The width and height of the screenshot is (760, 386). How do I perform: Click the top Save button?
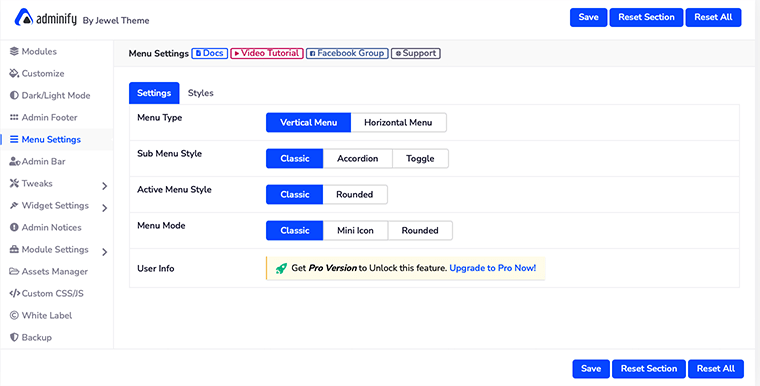588,17
